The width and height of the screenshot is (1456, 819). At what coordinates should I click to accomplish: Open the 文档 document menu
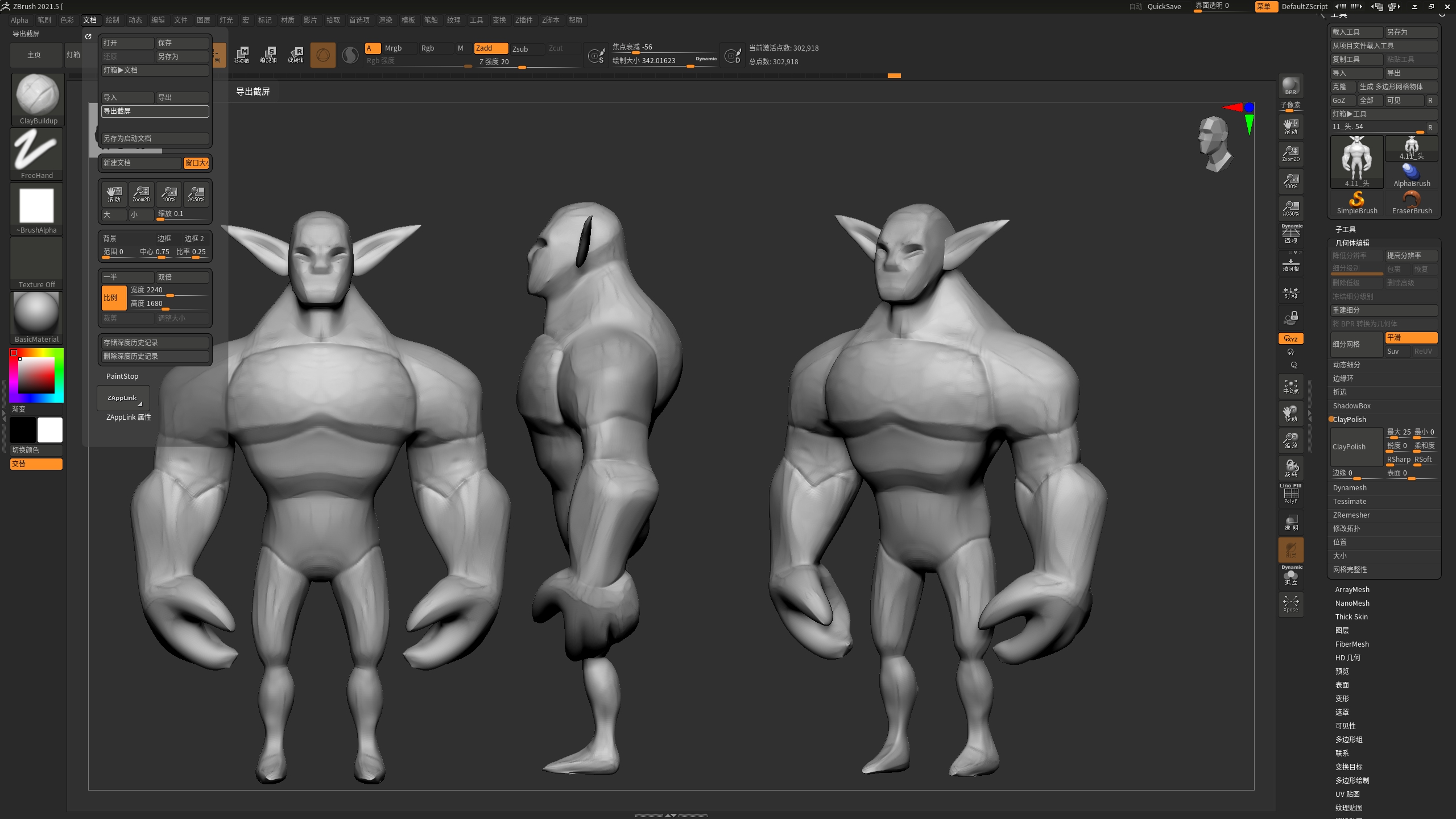(x=90, y=20)
